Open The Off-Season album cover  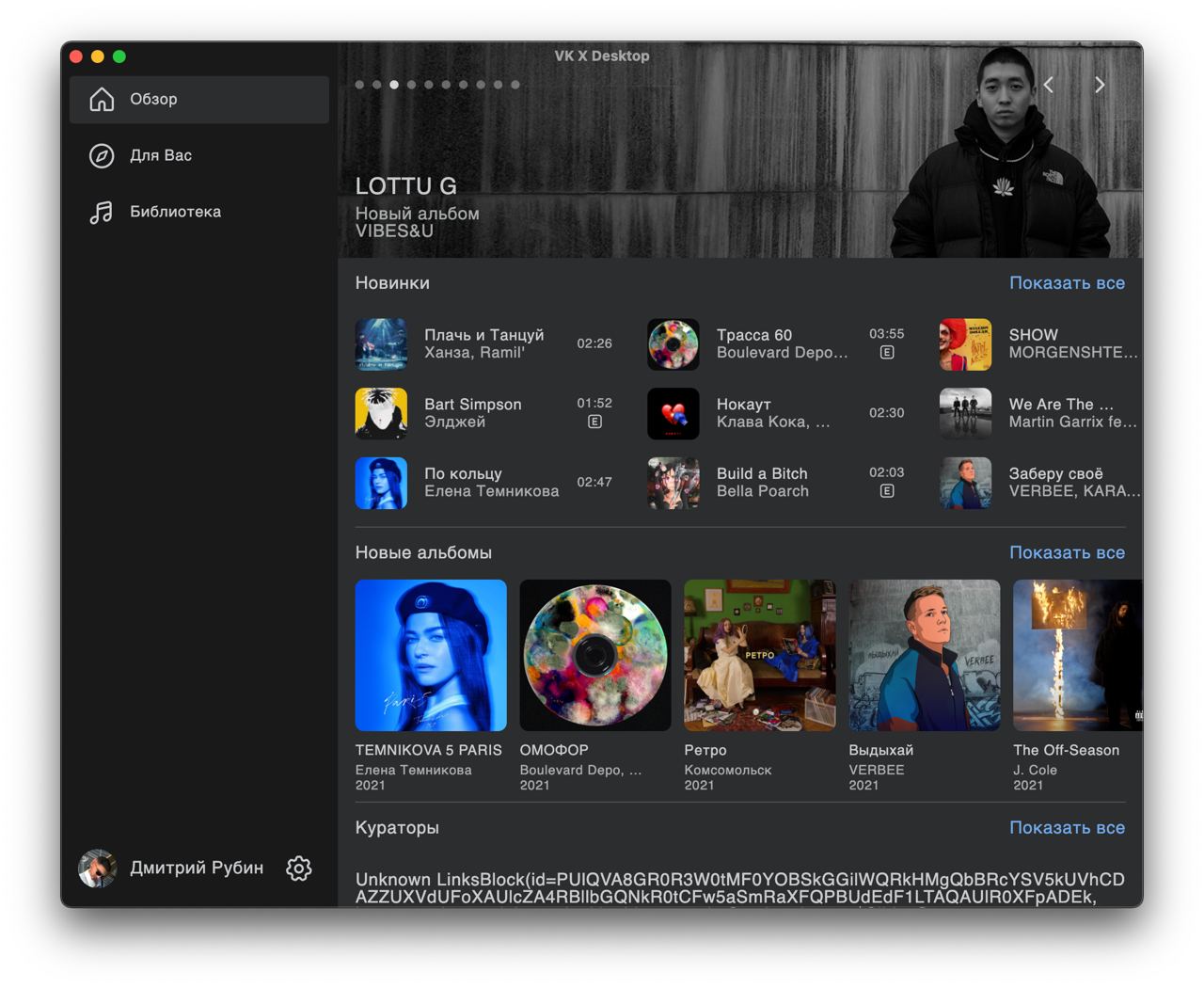click(x=1078, y=655)
